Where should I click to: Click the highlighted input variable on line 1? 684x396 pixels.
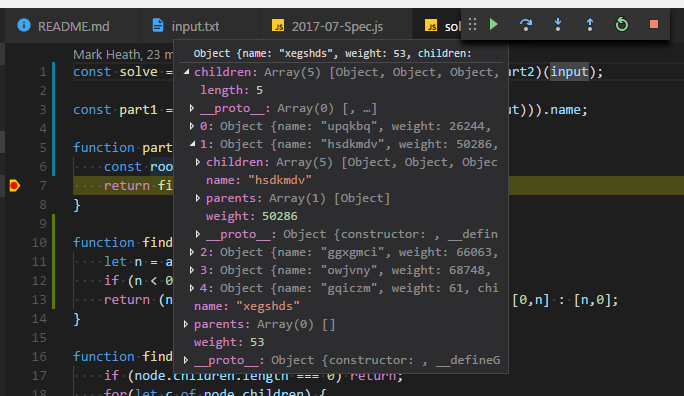point(569,72)
